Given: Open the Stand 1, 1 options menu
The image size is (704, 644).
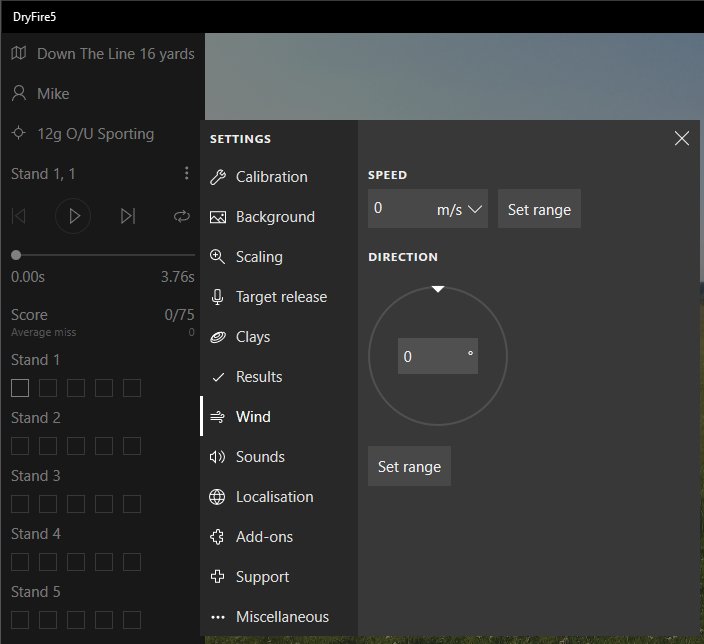Looking at the screenshot, I should tap(186, 174).
